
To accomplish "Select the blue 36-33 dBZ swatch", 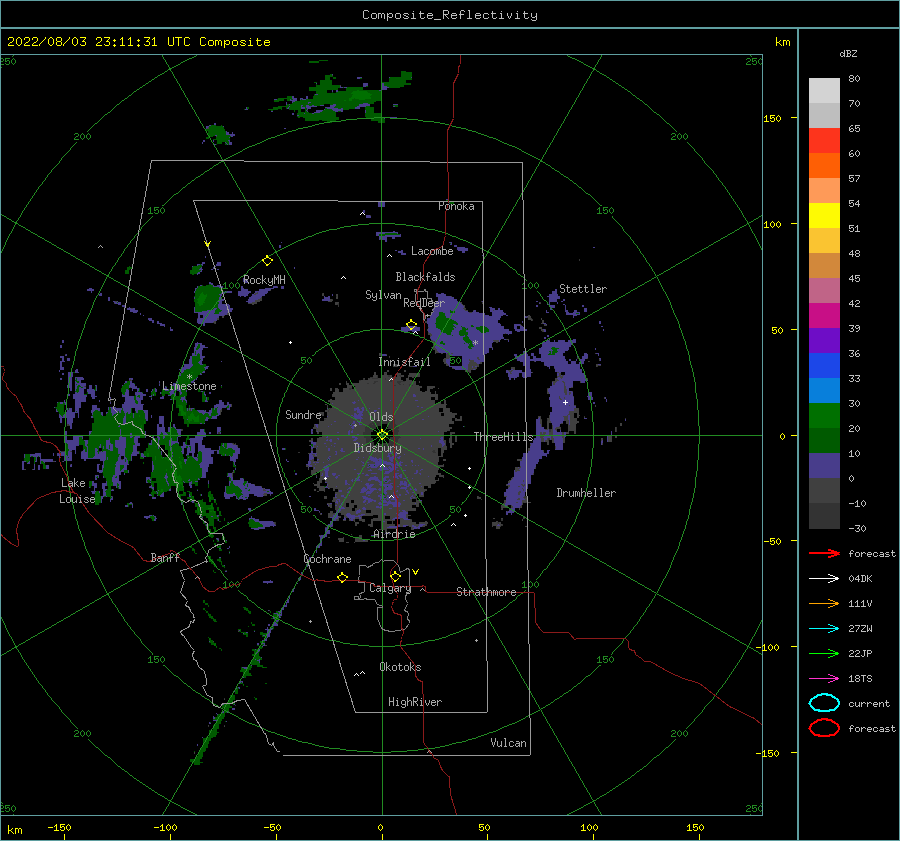I will [x=824, y=365].
